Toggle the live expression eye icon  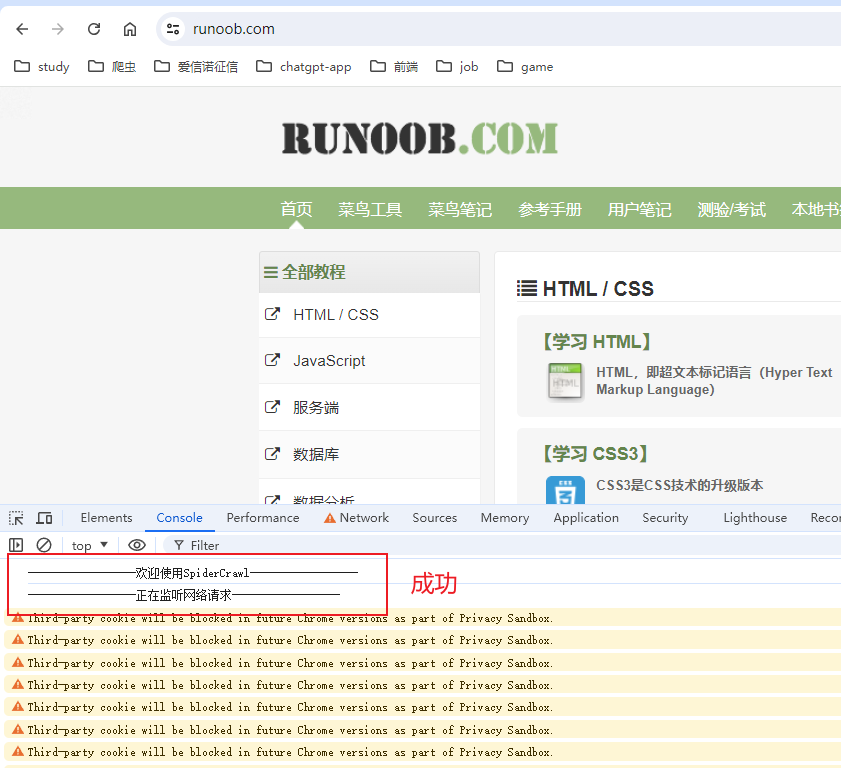coord(137,545)
